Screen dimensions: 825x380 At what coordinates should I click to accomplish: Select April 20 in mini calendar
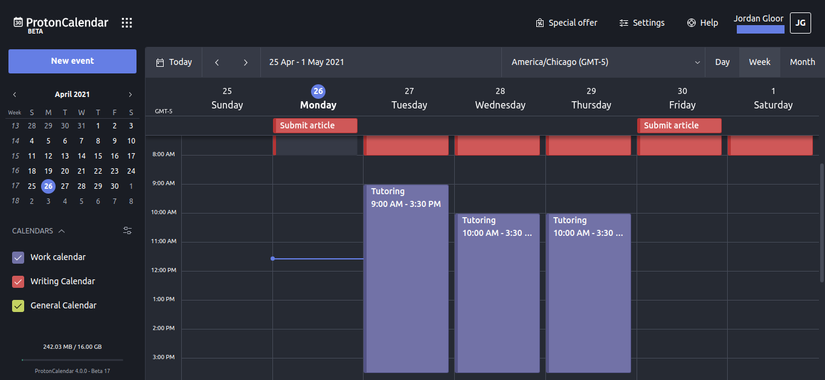click(x=65, y=171)
